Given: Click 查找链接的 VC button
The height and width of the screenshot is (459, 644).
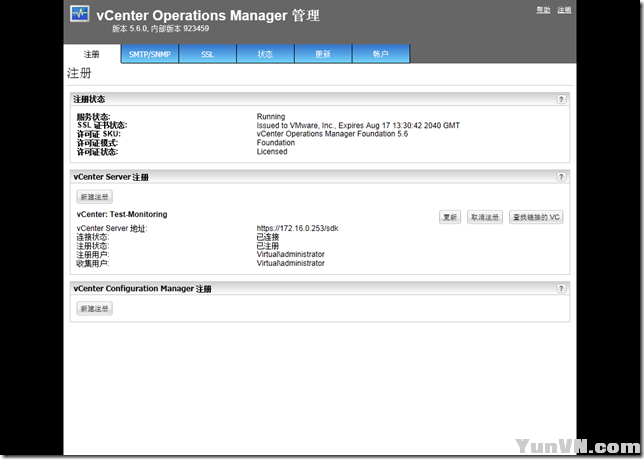Looking at the screenshot, I should [x=536, y=217].
